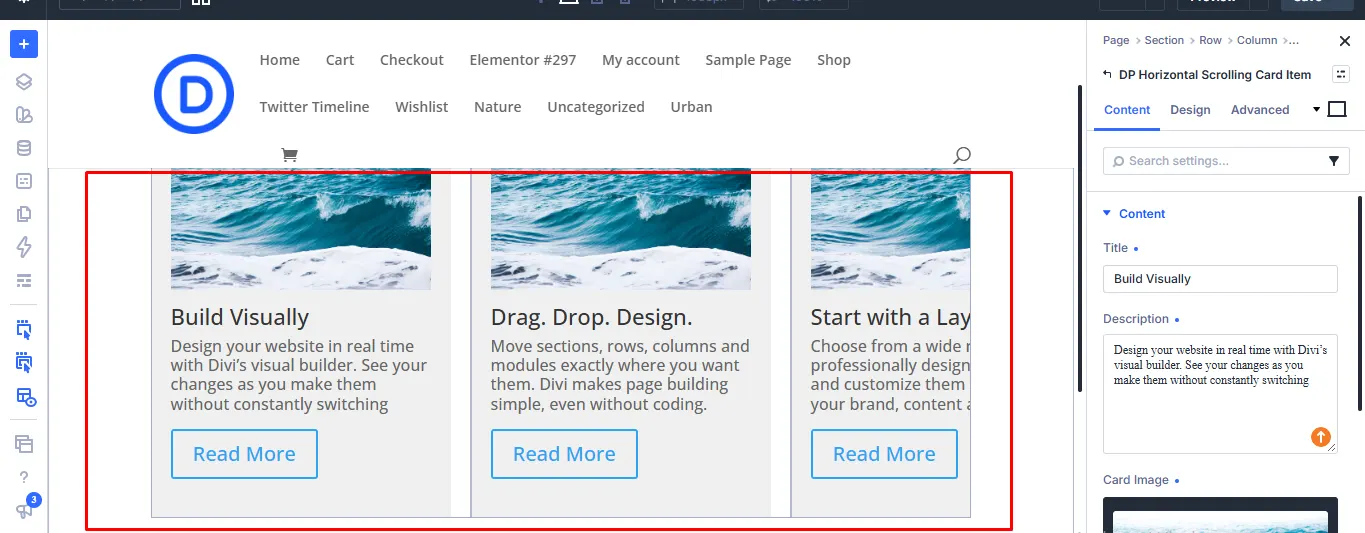Switch to the Advanced tab
This screenshot has width=1365, height=533.
(x=1260, y=110)
